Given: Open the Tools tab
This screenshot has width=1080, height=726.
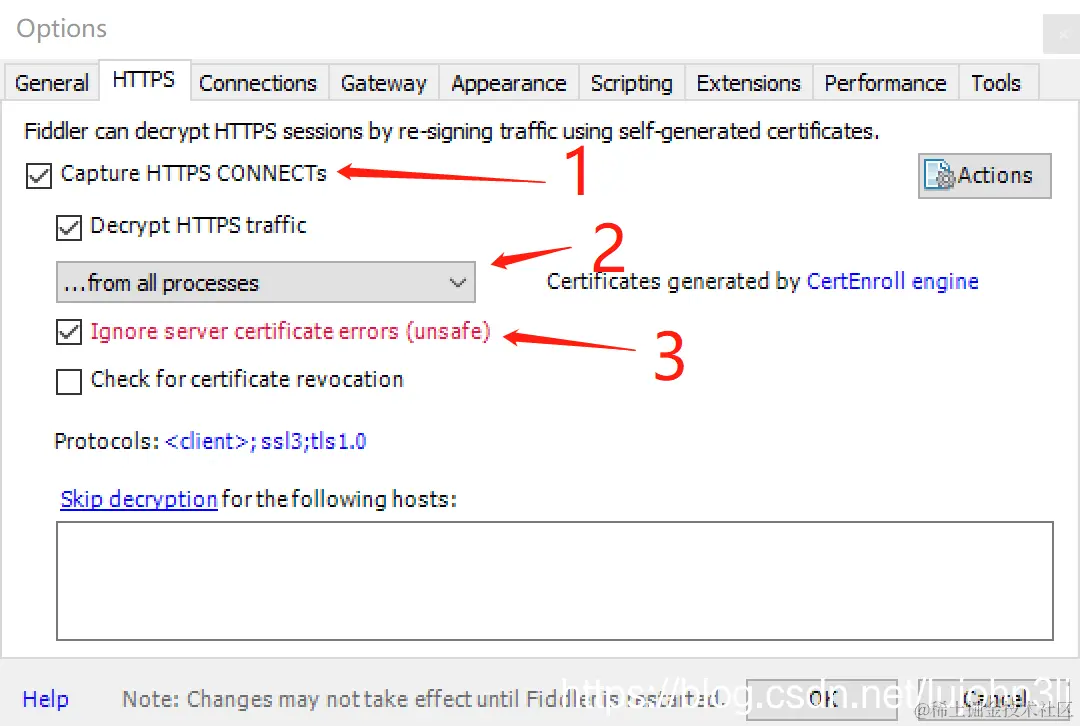Looking at the screenshot, I should 996,83.
